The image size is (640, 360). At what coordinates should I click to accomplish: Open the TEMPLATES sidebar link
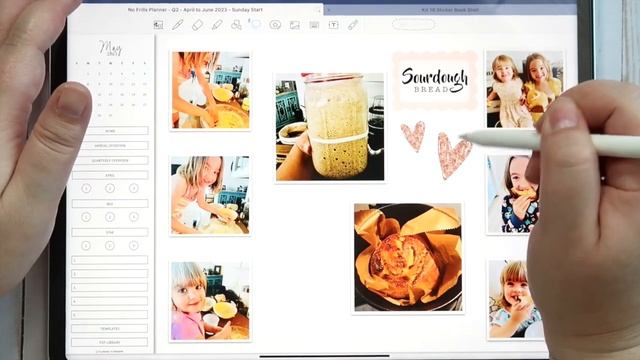(110, 328)
